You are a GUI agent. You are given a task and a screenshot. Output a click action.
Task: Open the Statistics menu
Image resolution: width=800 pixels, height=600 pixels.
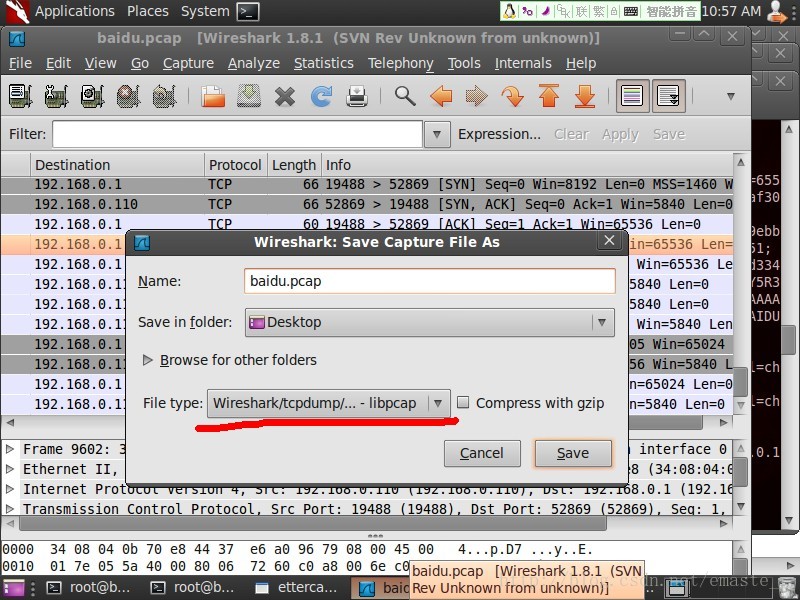tap(323, 63)
